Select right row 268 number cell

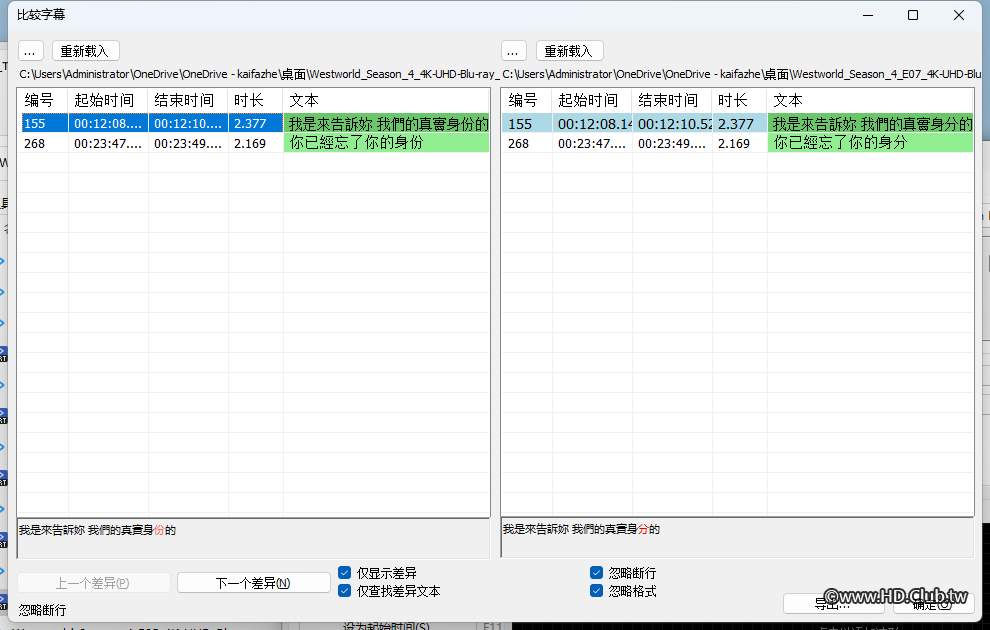527,143
